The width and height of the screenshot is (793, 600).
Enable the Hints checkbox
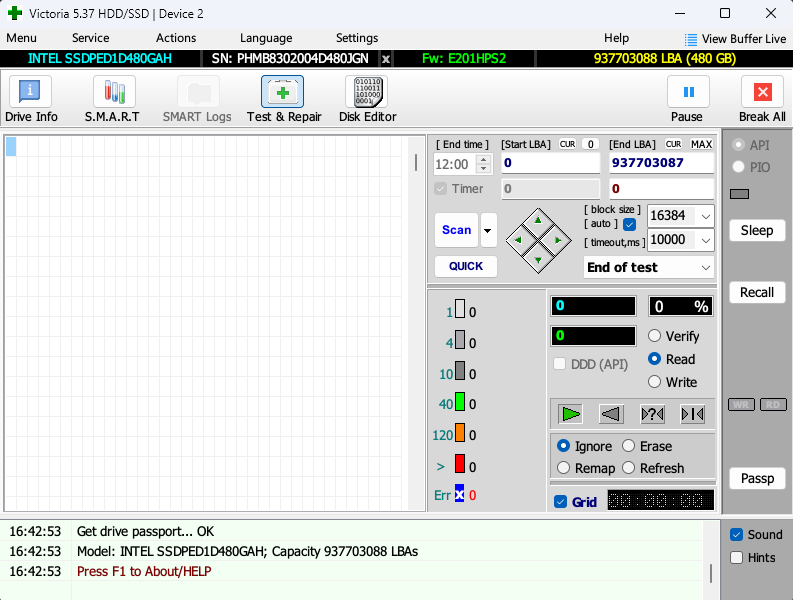736,558
